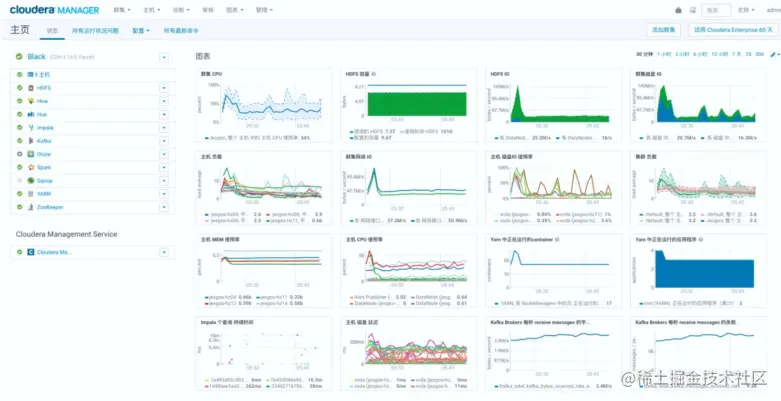Click the Sqoop service logo icon
The width and height of the screenshot is (781, 401).
tap(31, 180)
